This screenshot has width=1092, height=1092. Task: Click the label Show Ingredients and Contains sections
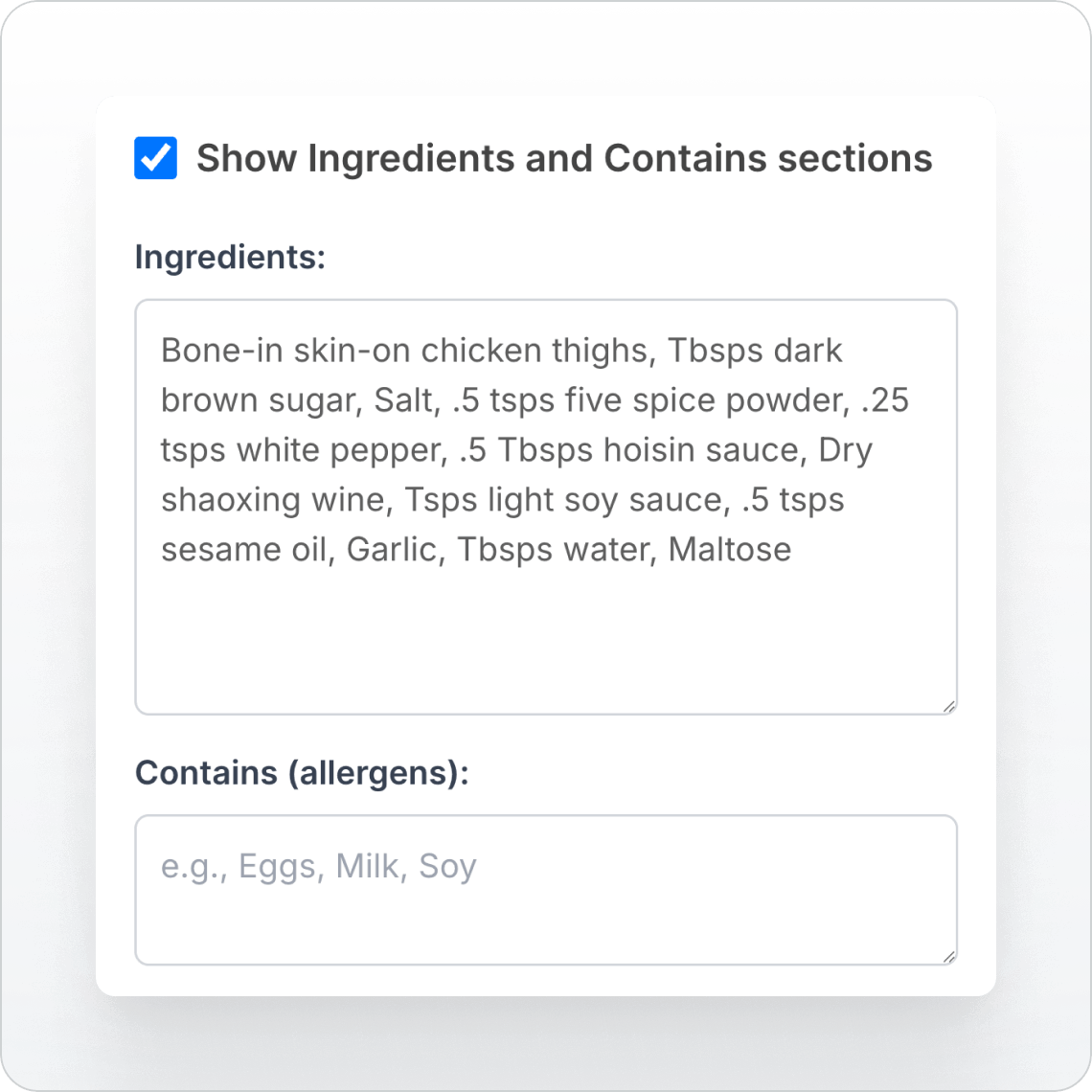(x=564, y=157)
